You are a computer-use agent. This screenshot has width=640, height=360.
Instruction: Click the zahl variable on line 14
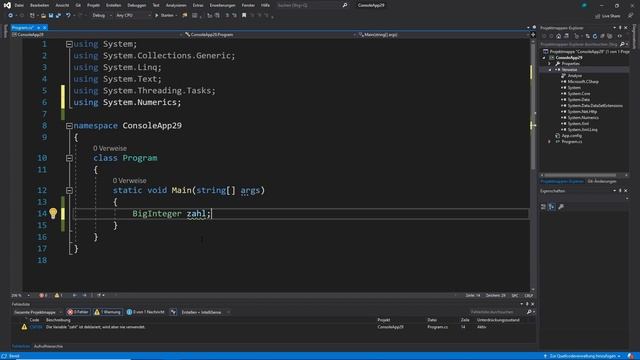coord(196,213)
